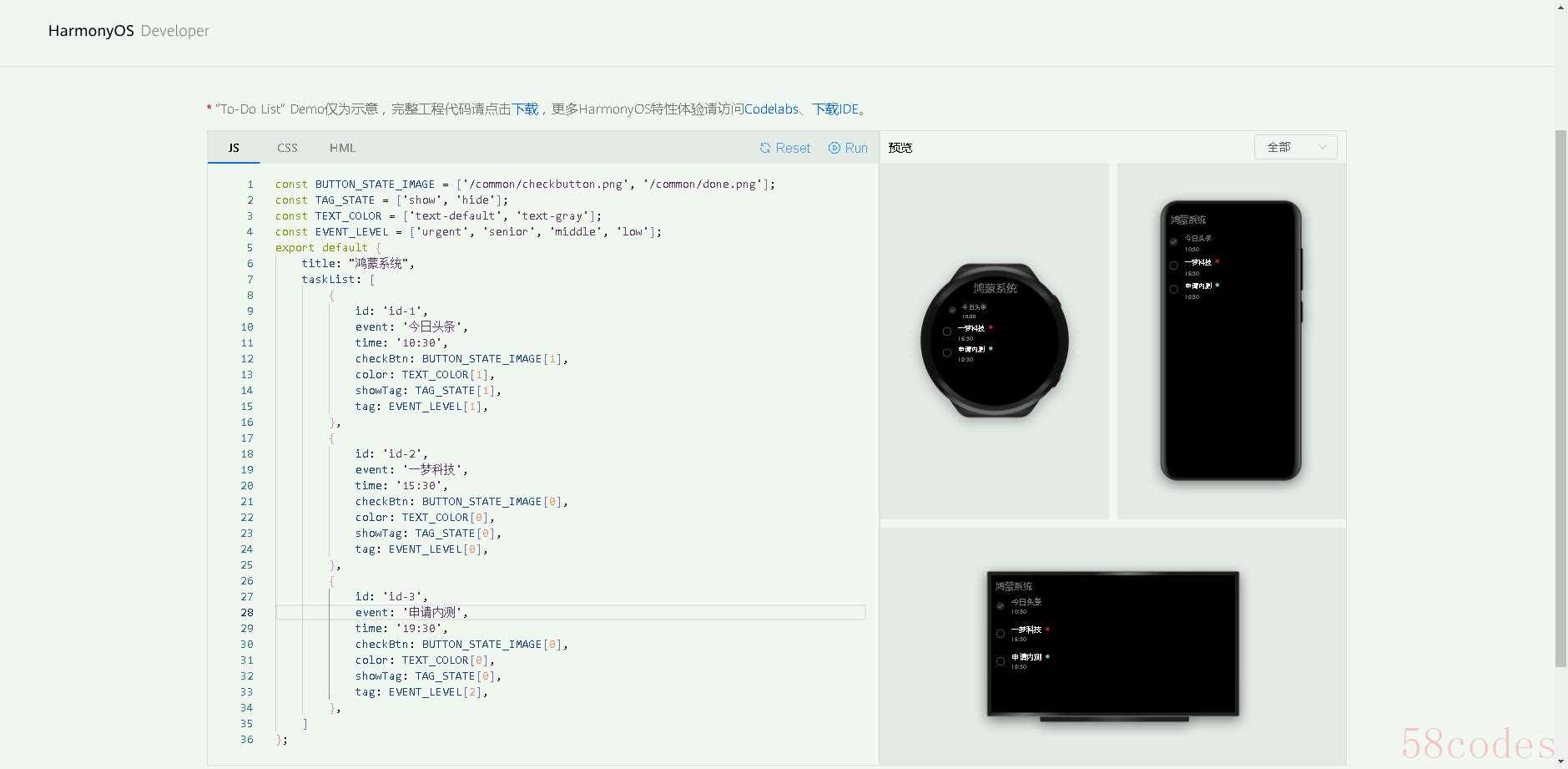The height and width of the screenshot is (769, 1568).
Task: Click code line 18 id: 'id-2'
Action: coord(391,454)
